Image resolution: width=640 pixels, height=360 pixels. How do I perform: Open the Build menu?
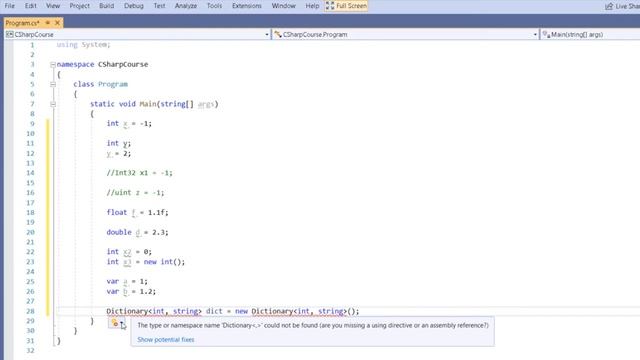[x=107, y=6]
